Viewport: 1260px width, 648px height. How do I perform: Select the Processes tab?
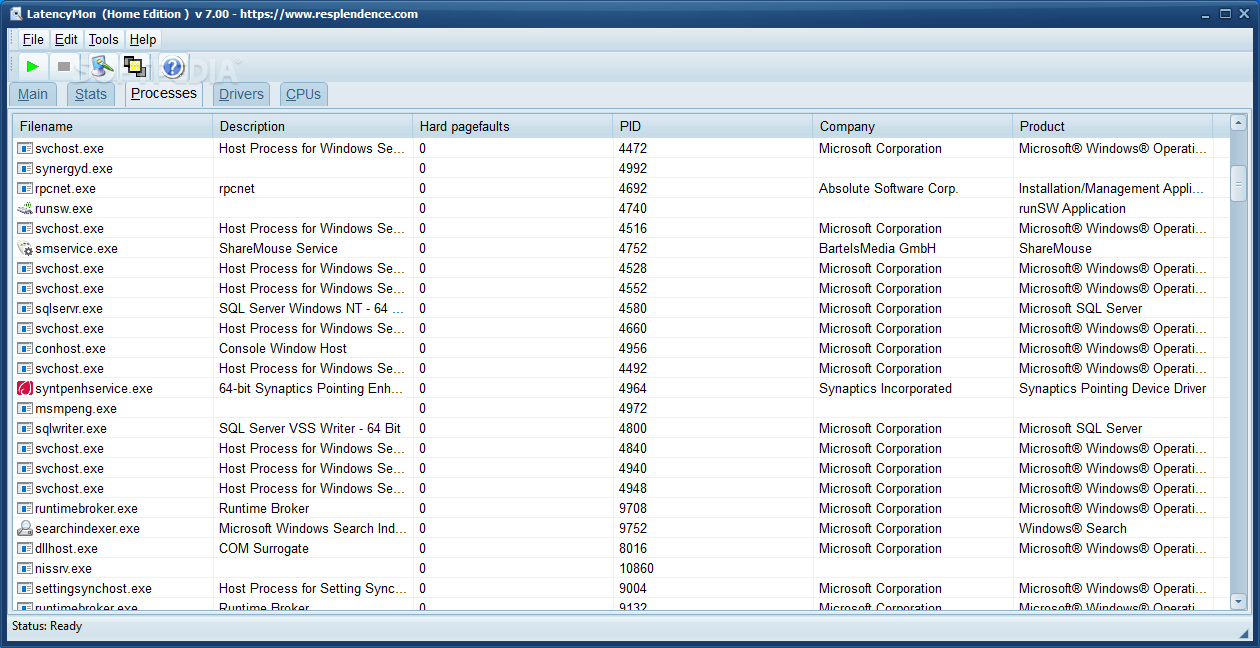164,93
